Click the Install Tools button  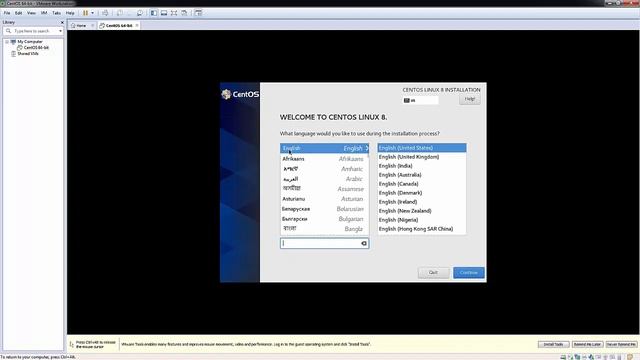(x=553, y=344)
